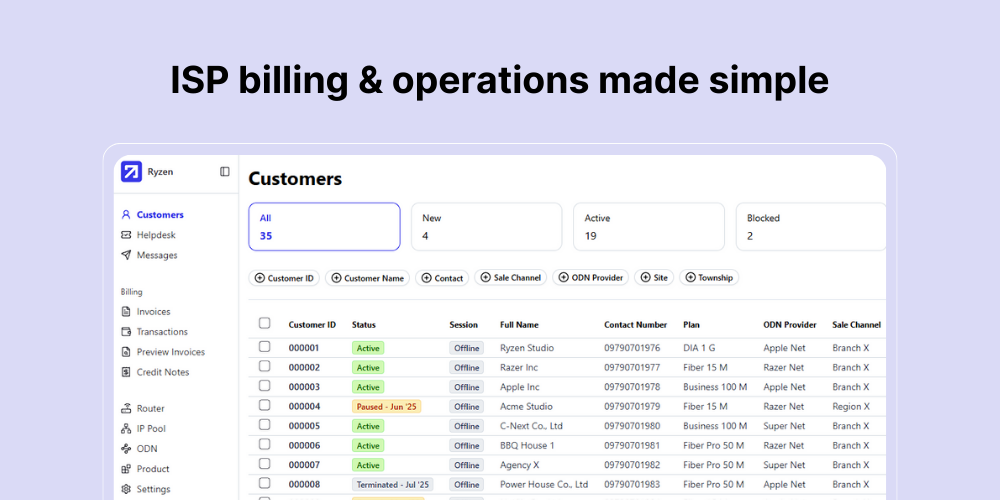Screen dimensions: 1000x500
Task: Open Preview Invoices link in sidebar
Action: pos(170,352)
